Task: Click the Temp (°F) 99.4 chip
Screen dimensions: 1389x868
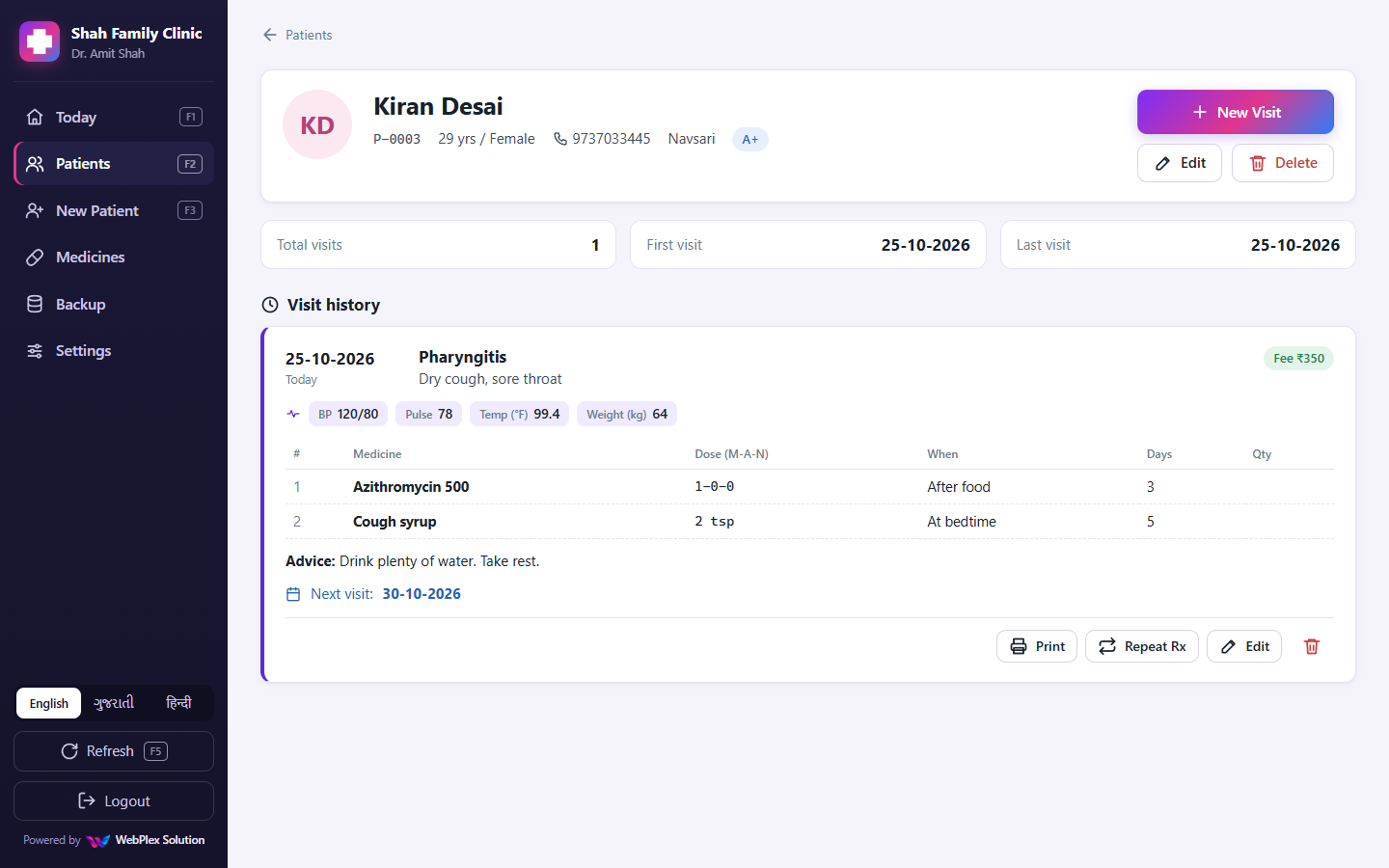Action: coord(520,414)
